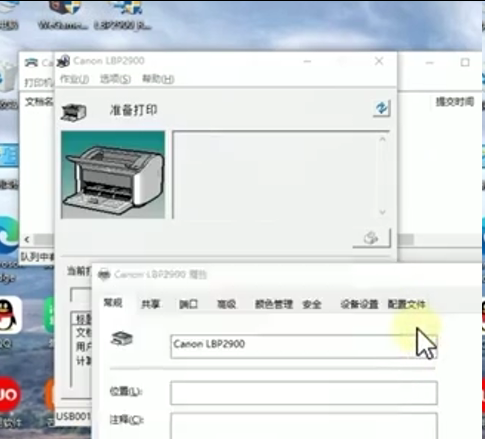Close the Canon LBP2900 status window
Image resolution: width=485 pixels, height=439 pixels.
point(379,61)
